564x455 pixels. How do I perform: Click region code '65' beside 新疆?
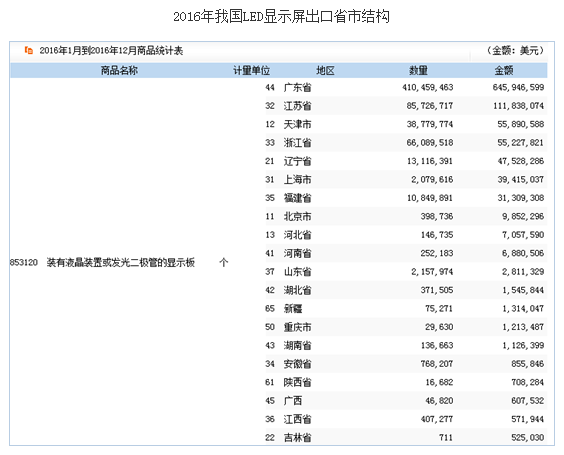pyautogui.click(x=270, y=309)
